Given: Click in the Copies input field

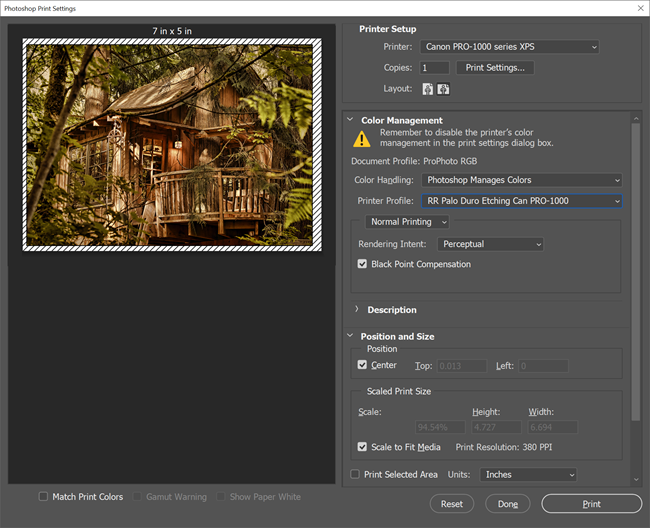Looking at the screenshot, I should click(x=434, y=68).
